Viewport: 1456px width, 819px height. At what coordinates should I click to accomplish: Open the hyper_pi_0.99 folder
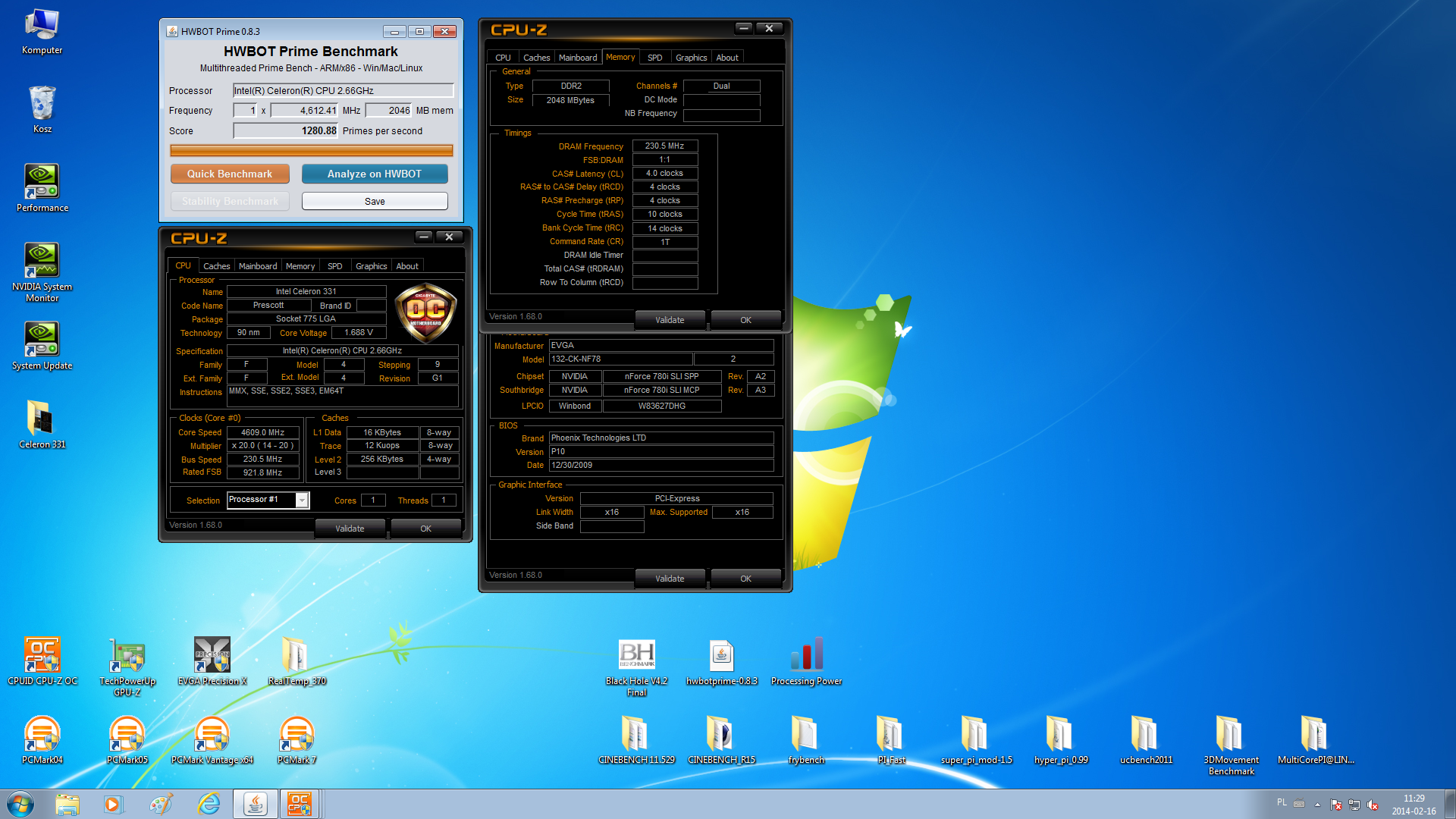click(x=1061, y=740)
